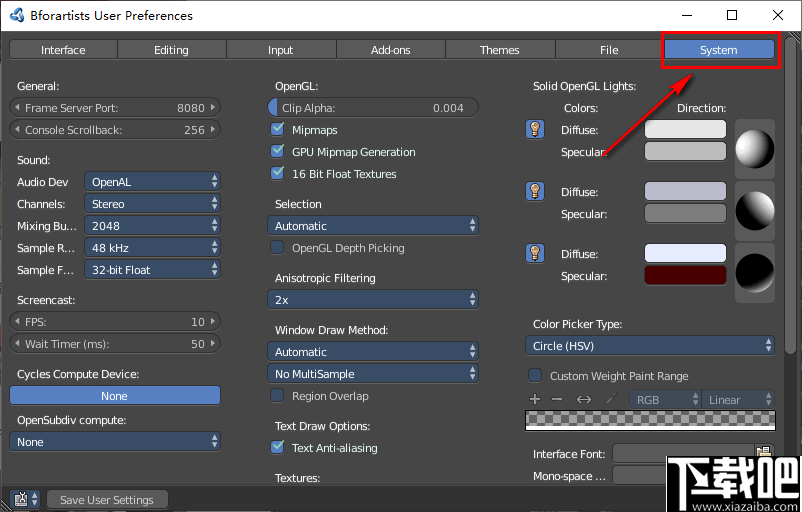Browse for Interface Font file

(764, 454)
